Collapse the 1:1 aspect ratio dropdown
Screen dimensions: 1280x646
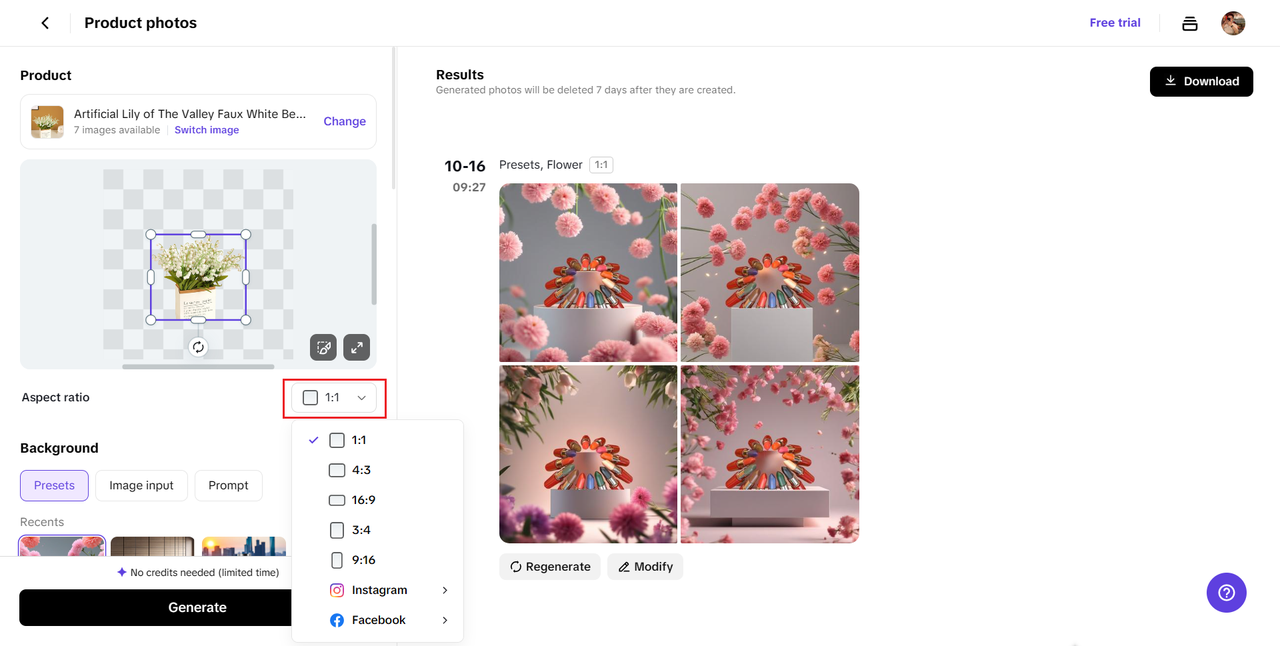click(334, 398)
